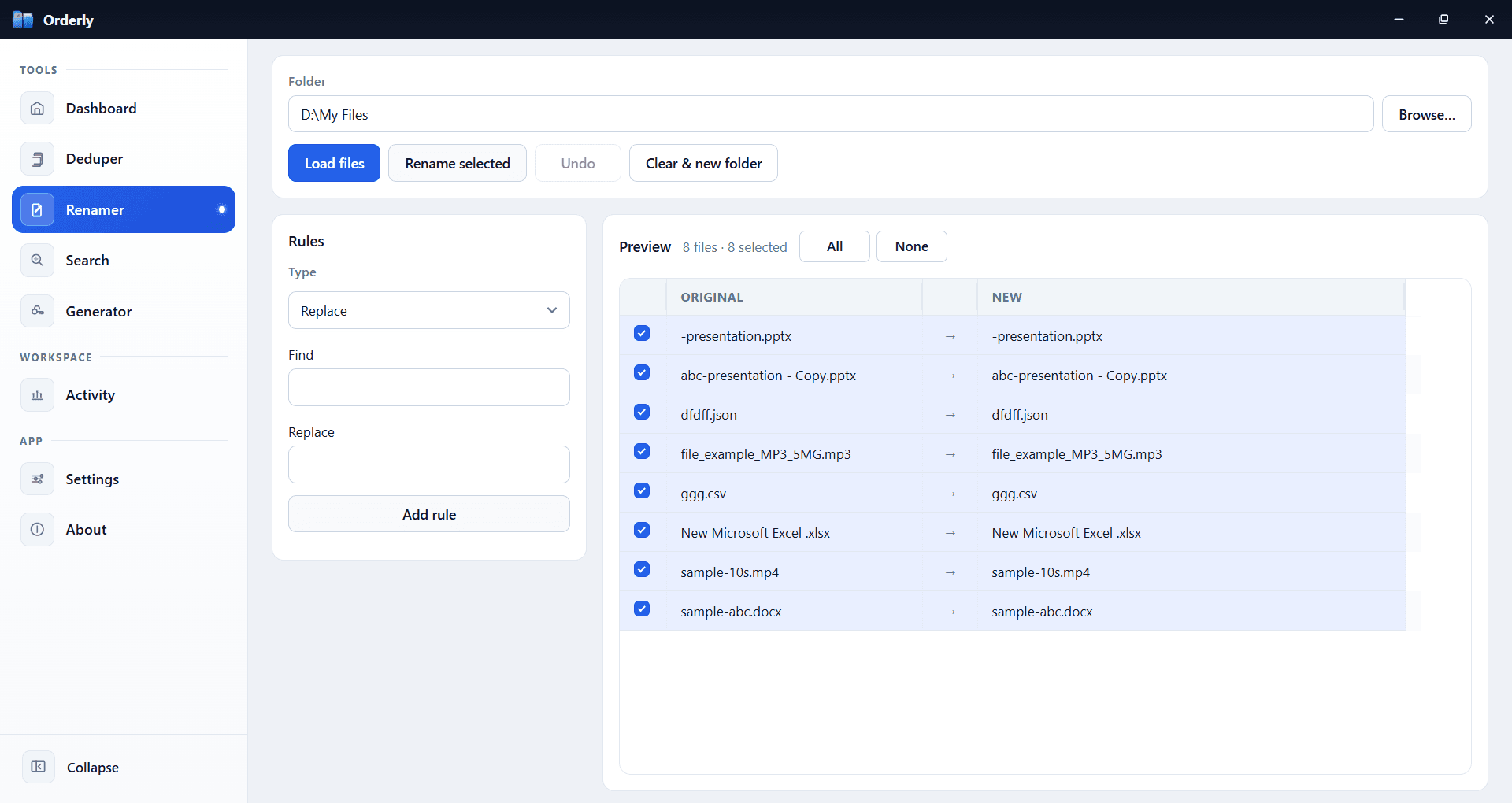The width and height of the screenshot is (1512, 803).
Task: Deselect file_example_MP3_5MG.mp3 checkbox
Action: pos(642,451)
